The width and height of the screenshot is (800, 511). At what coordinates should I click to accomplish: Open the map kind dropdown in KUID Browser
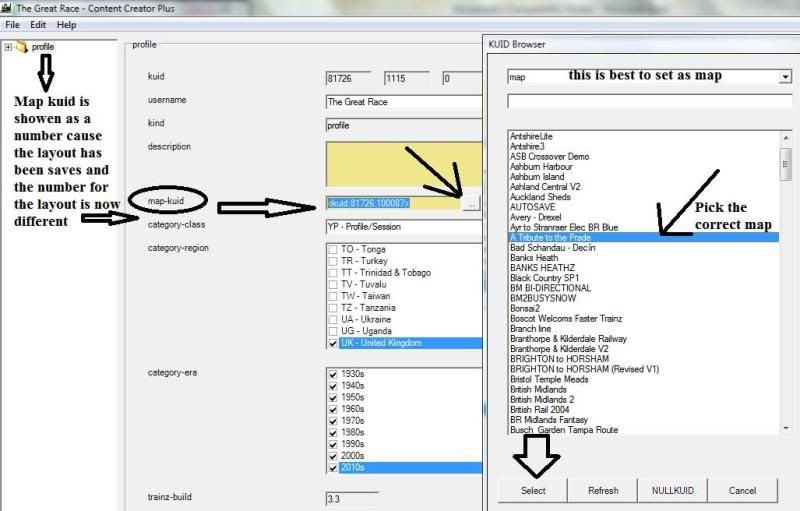tap(785, 76)
